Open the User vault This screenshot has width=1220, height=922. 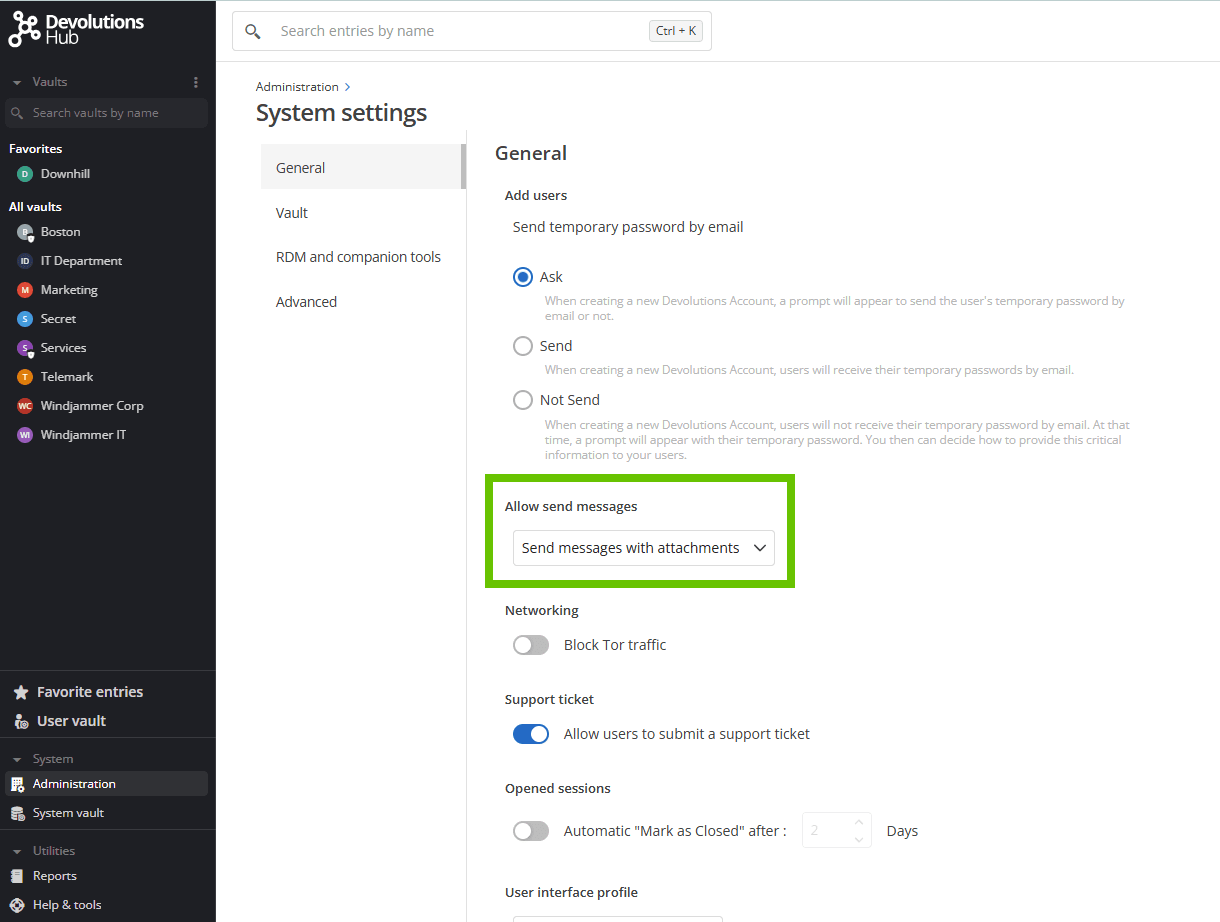point(70,721)
